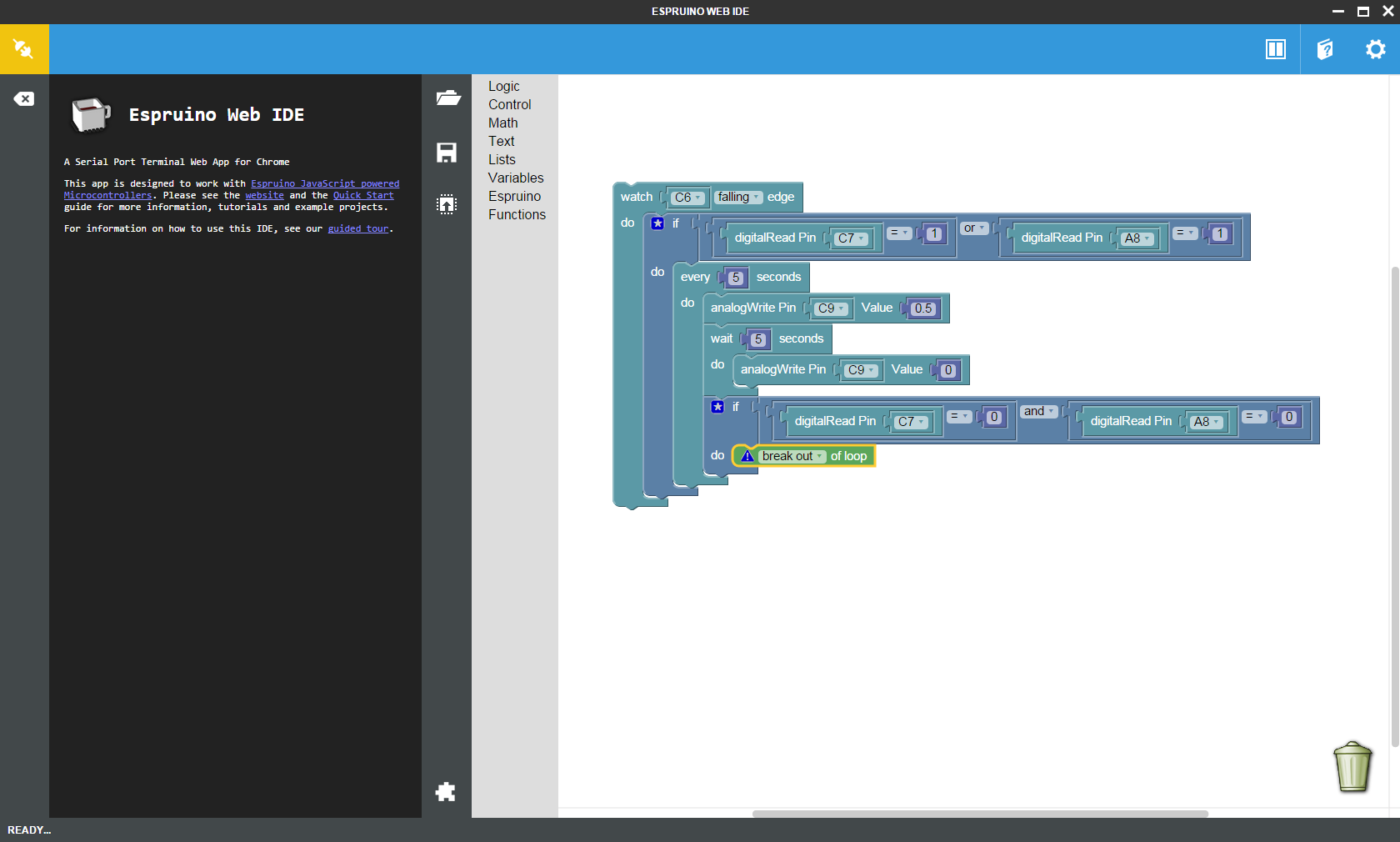This screenshot has height=842, width=1400.
Task: Open the 'website' link
Action: pos(264,195)
